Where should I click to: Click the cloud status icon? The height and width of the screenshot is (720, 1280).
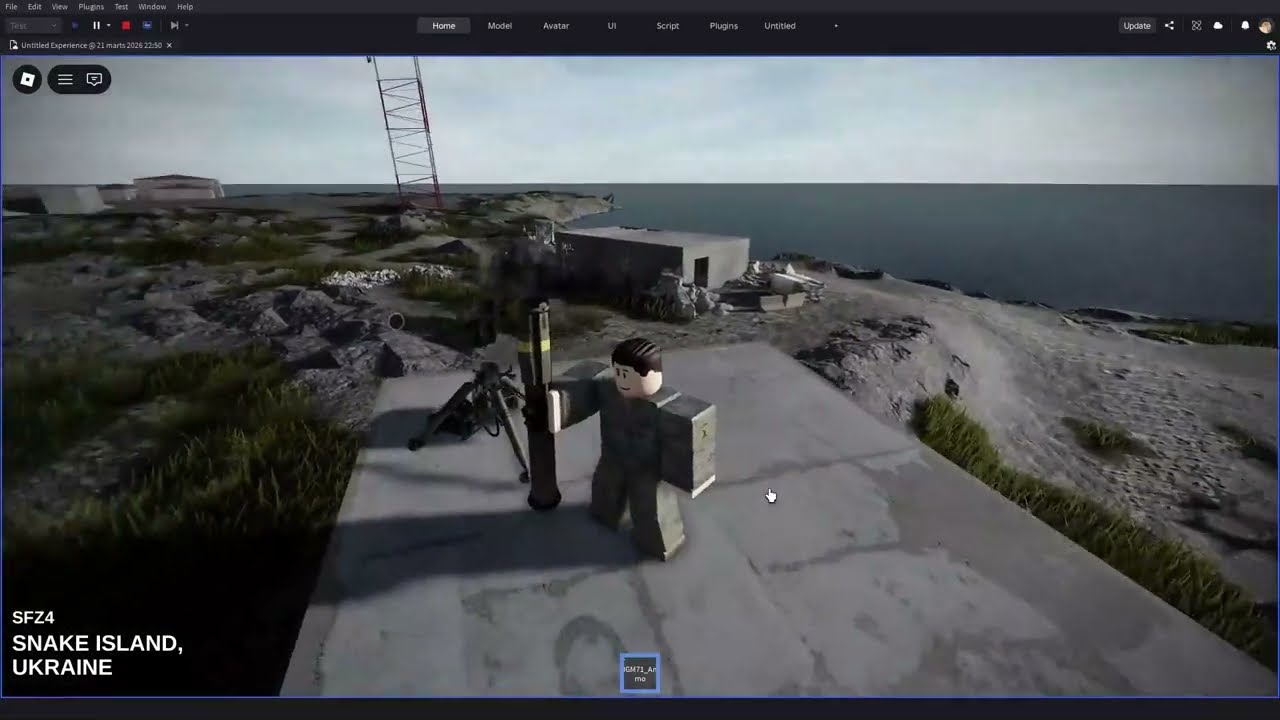pyautogui.click(x=1218, y=25)
